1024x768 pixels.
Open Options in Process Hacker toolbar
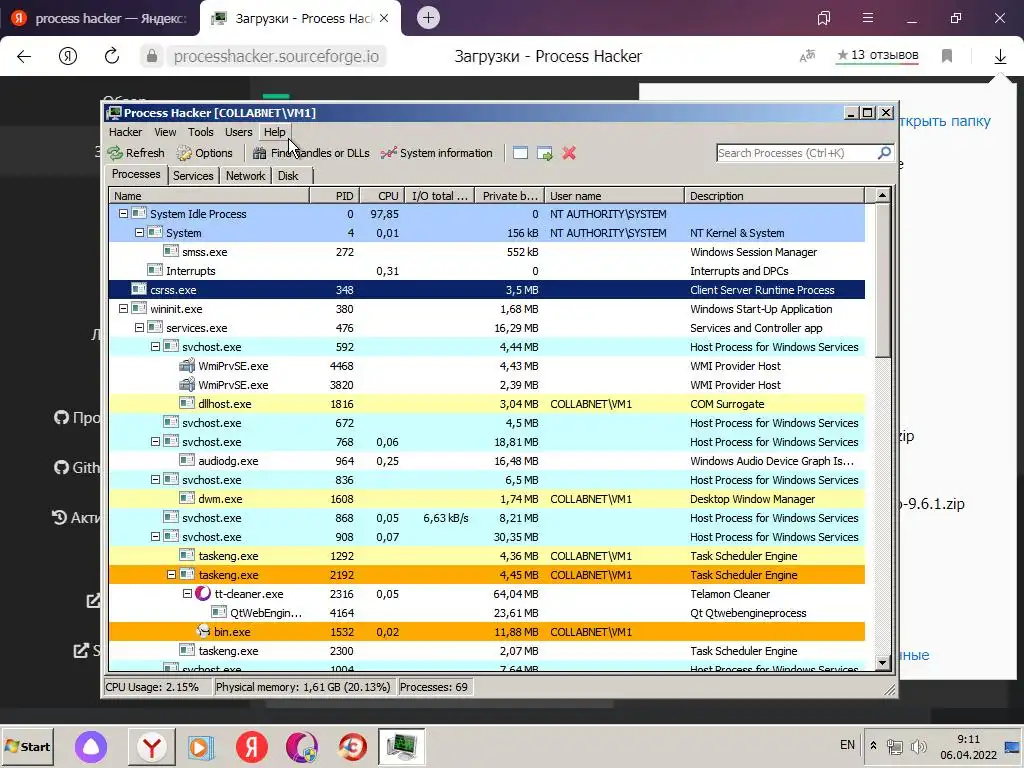[204, 153]
